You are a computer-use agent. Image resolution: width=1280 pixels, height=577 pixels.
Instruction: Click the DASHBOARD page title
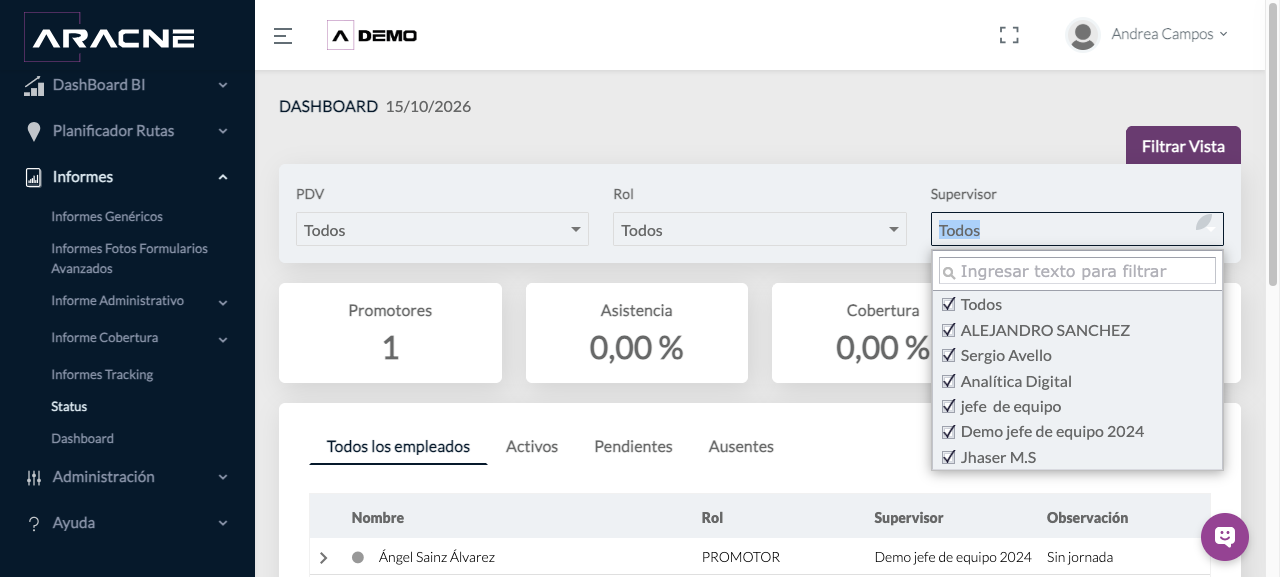(x=328, y=106)
